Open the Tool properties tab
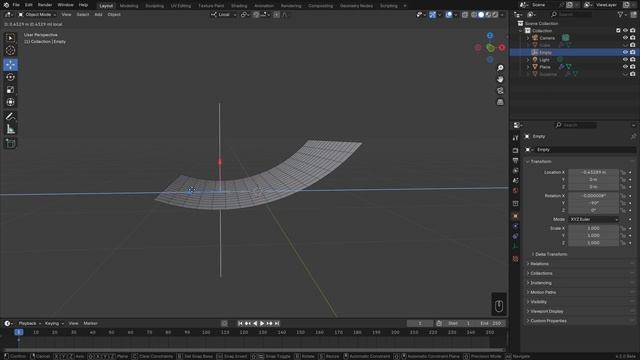Screen dimensions: 640x360 pos(516,138)
